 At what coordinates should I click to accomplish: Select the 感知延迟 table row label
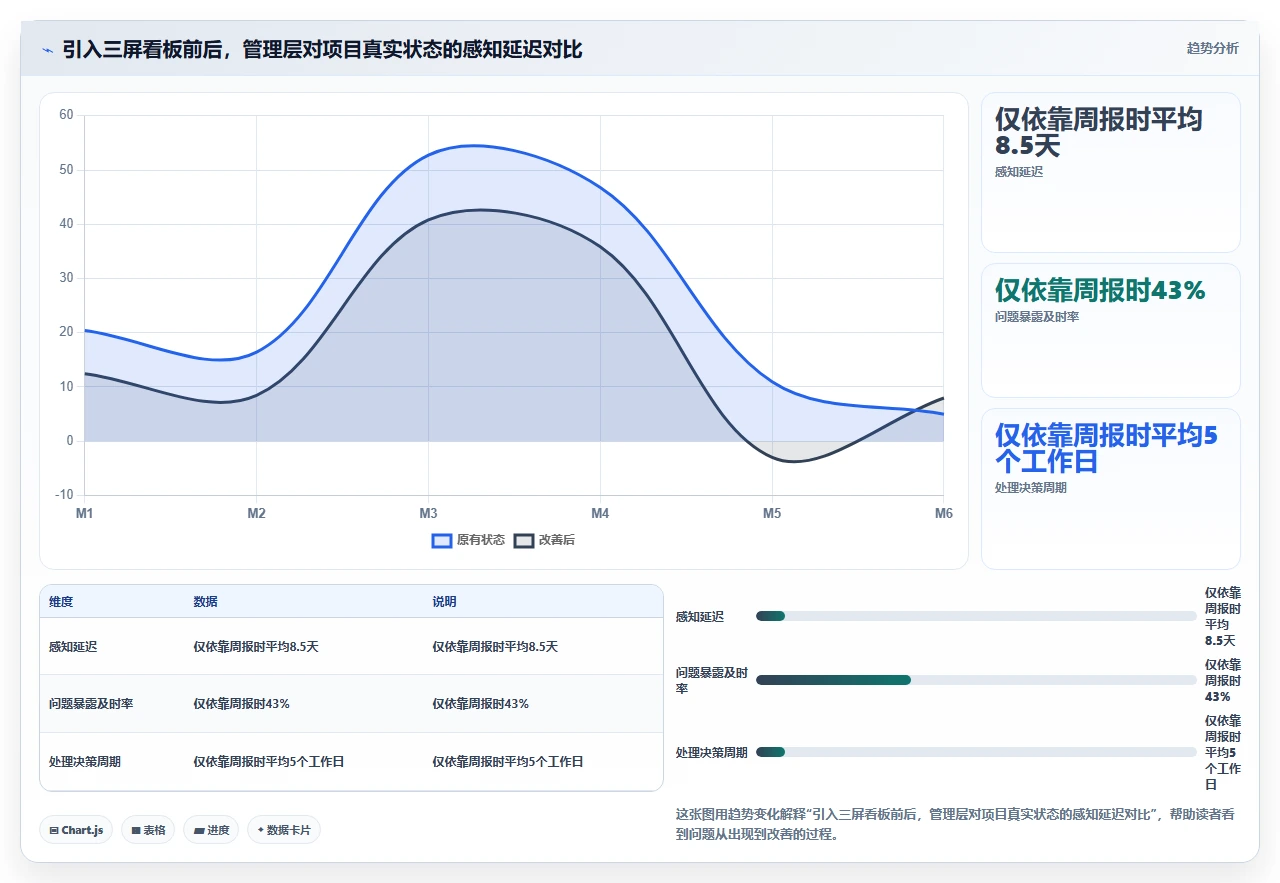73,647
